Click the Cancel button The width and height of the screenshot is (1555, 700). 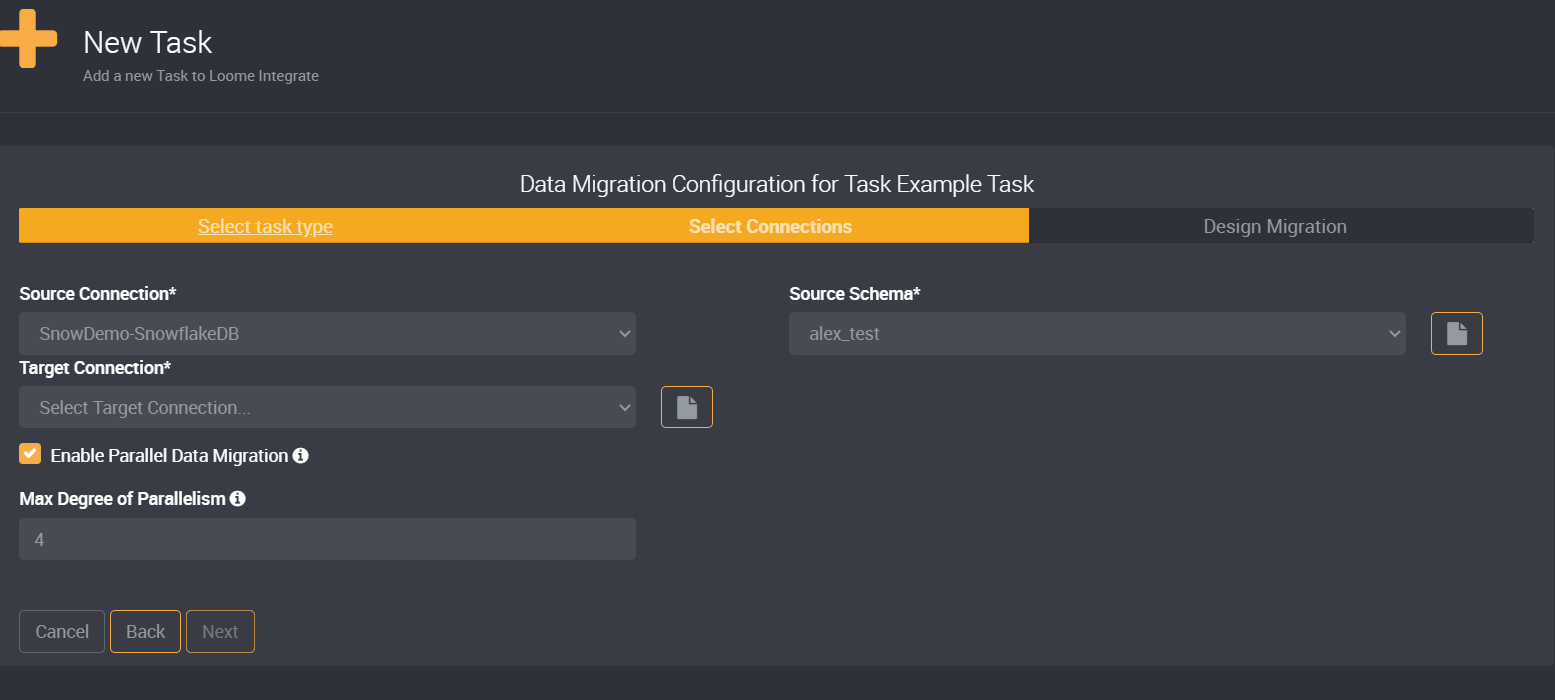(62, 632)
